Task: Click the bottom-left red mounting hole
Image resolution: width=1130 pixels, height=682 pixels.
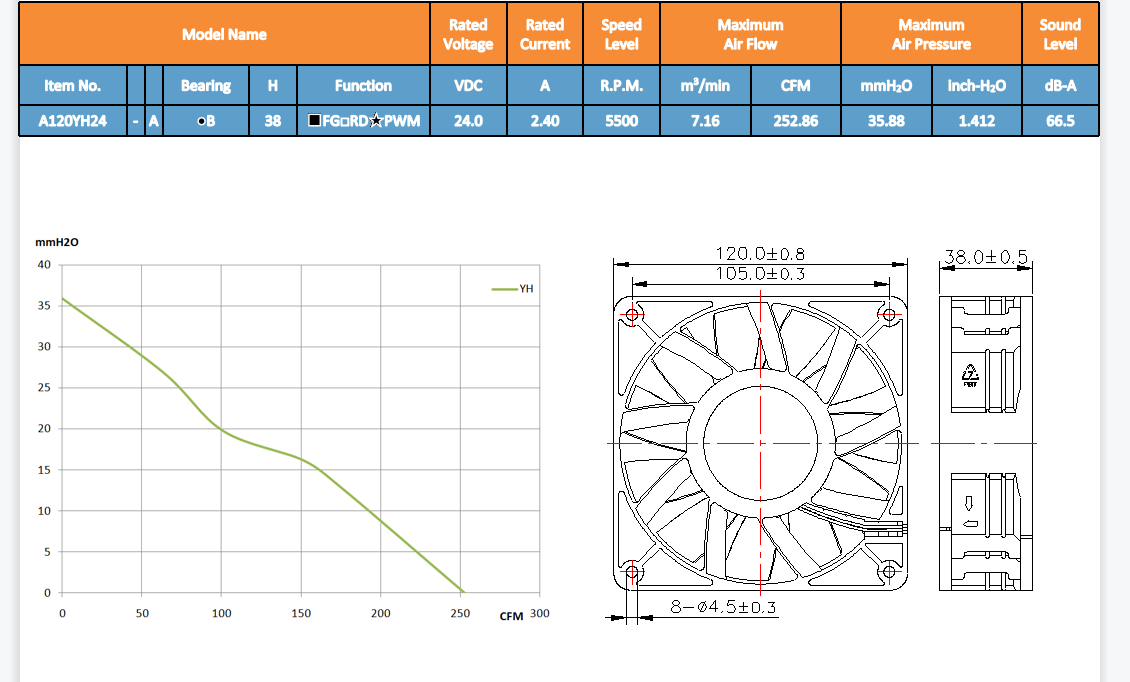Action: point(632,572)
